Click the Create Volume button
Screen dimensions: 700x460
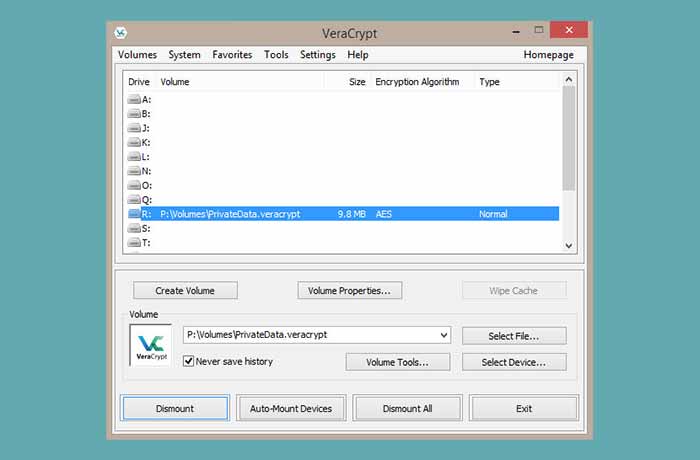click(185, 291)
